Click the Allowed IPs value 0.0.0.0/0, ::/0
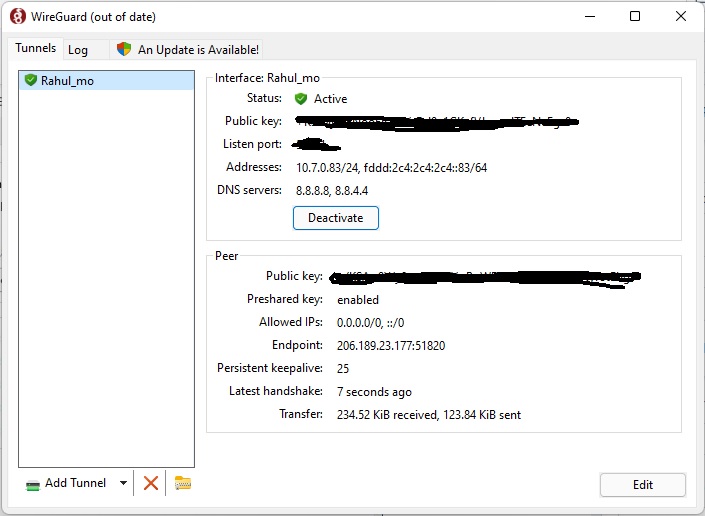 (370, 323)
